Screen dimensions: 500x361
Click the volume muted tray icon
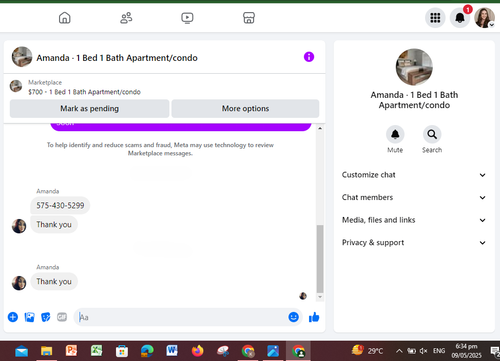point(423,351)
